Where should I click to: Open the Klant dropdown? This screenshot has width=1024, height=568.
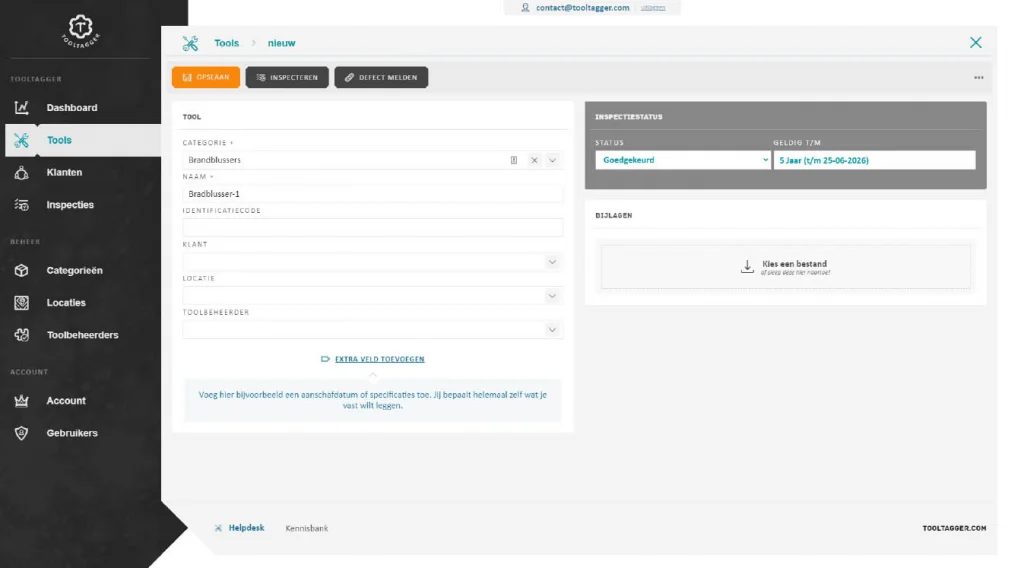pos(552,262)
